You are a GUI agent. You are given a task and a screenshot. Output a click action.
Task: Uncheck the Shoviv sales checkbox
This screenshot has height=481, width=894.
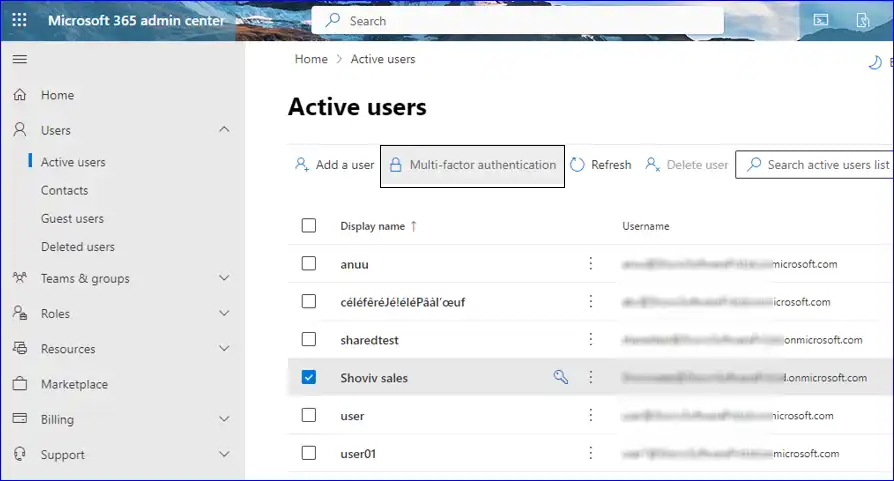[x=308, y=377]
